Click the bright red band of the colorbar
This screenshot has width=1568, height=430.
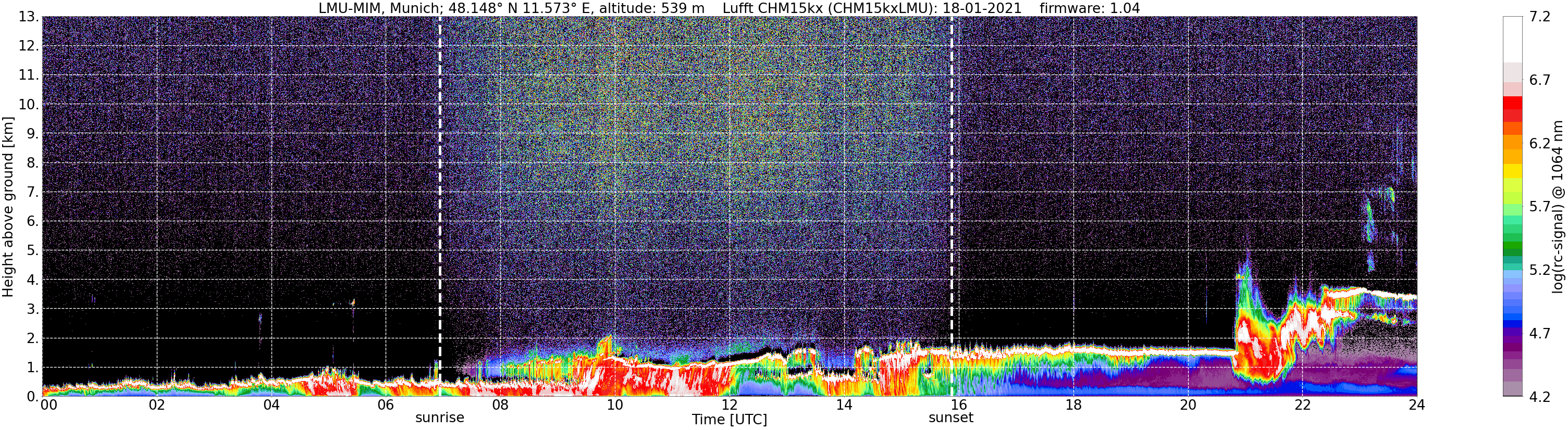tap(1513, 103)
